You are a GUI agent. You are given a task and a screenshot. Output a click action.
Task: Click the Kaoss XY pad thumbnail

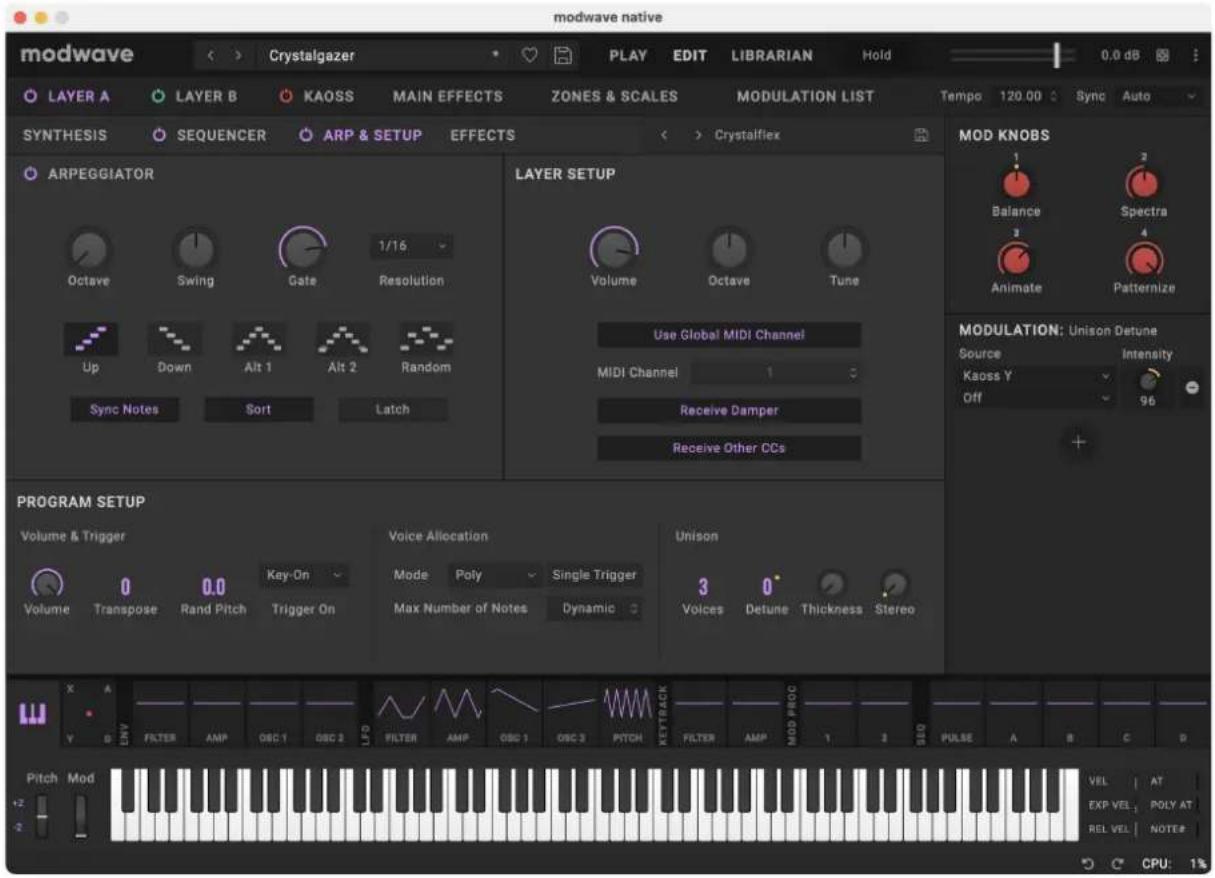91,714
